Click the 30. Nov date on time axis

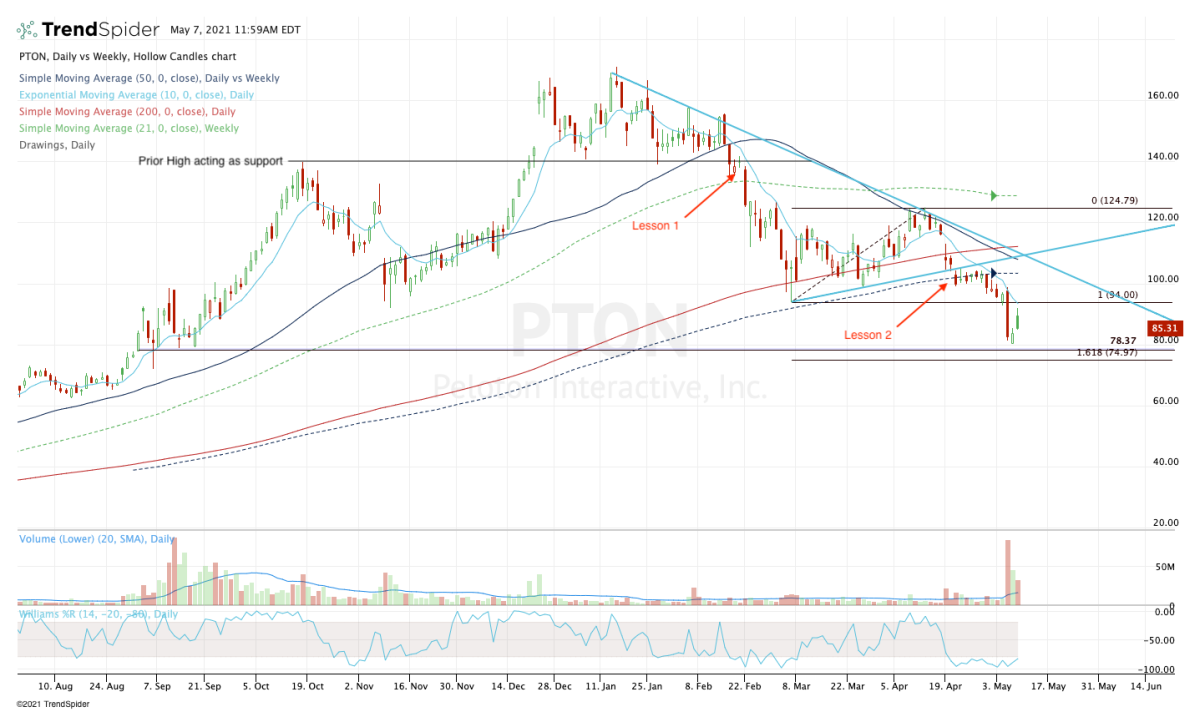coord(456,688)
